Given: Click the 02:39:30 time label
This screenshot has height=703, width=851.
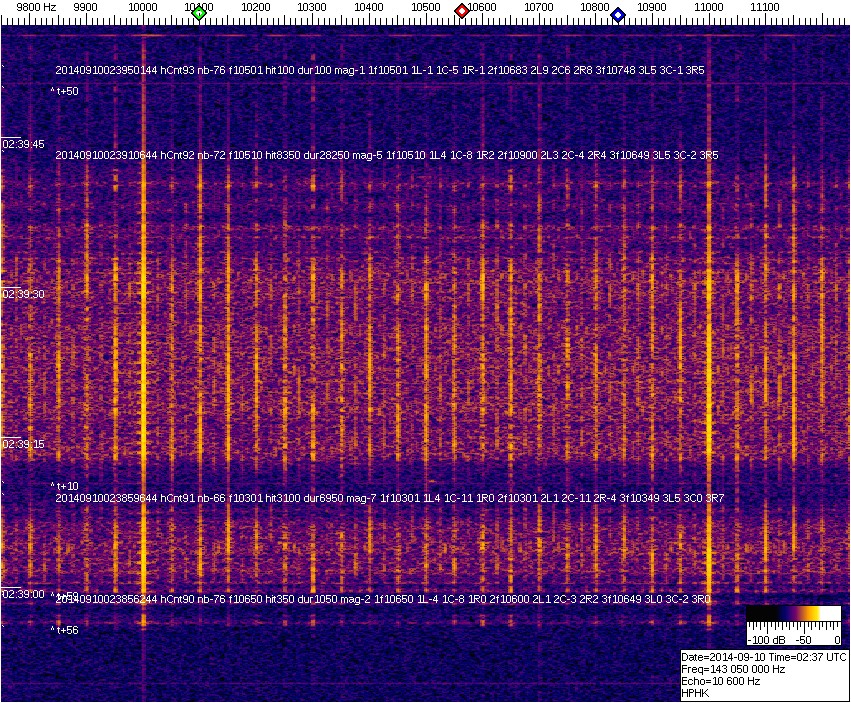Looking at the screenshot, I should point(24,294).
